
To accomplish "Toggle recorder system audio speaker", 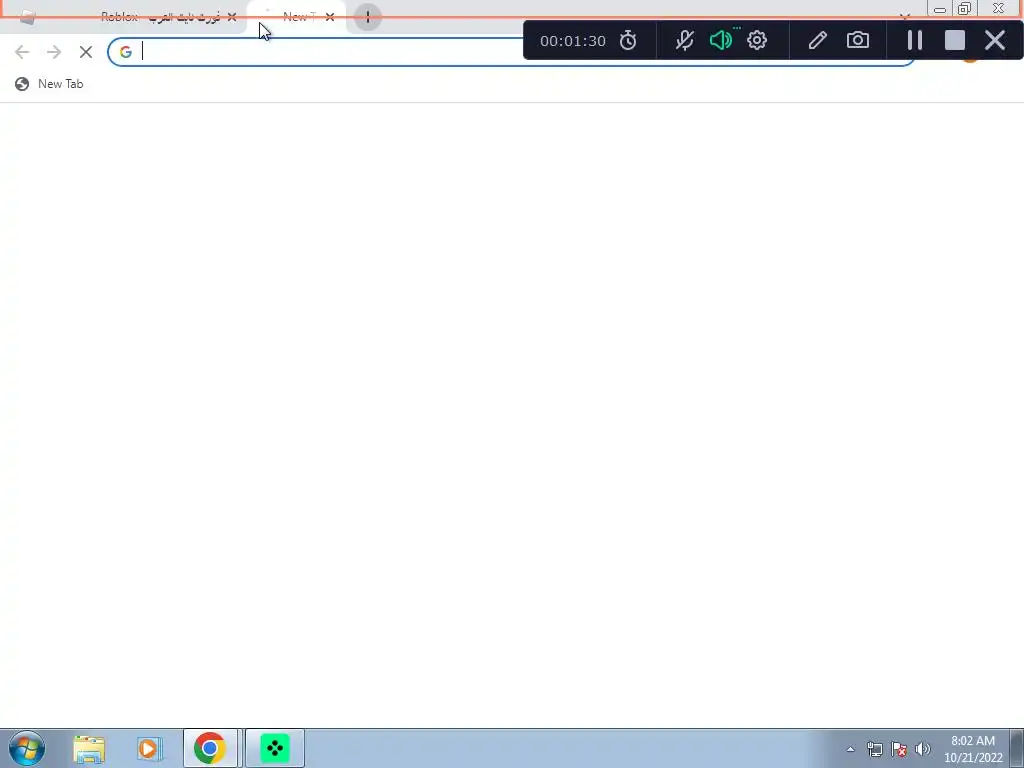I will click(720, 40).
